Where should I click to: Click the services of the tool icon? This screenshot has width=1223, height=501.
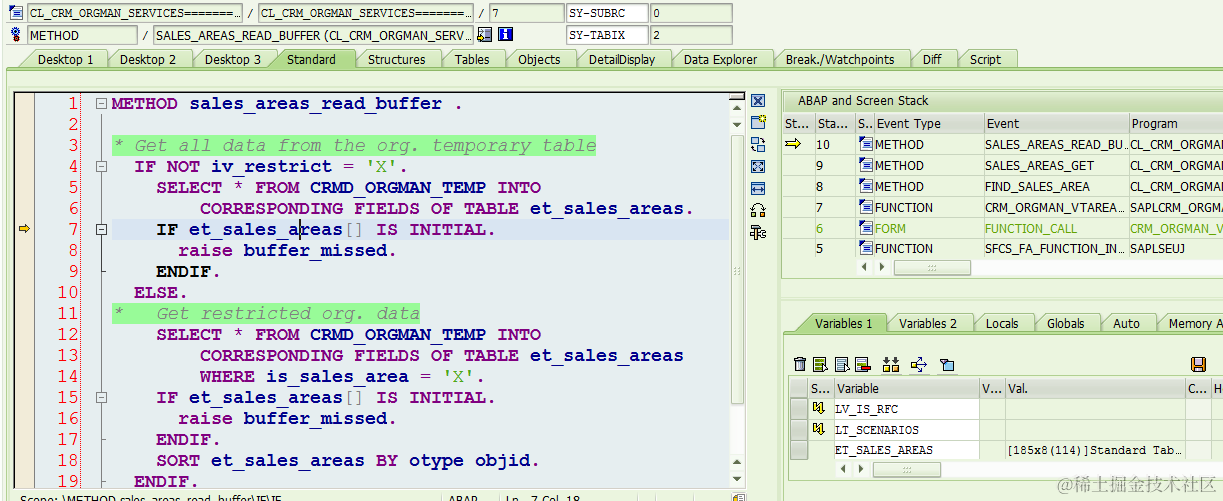(x=758, y=210)
